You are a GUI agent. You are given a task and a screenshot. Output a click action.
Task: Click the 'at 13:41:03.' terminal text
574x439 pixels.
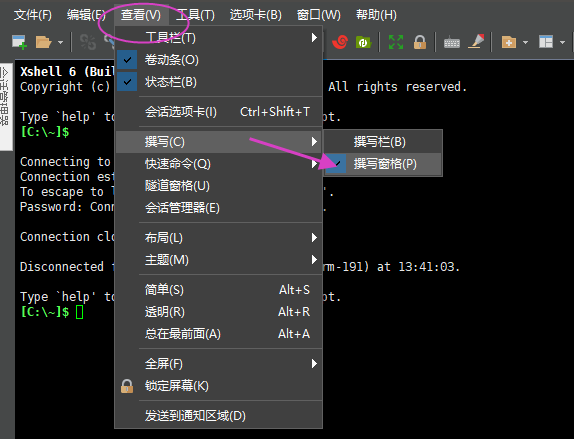coord(418,267)
